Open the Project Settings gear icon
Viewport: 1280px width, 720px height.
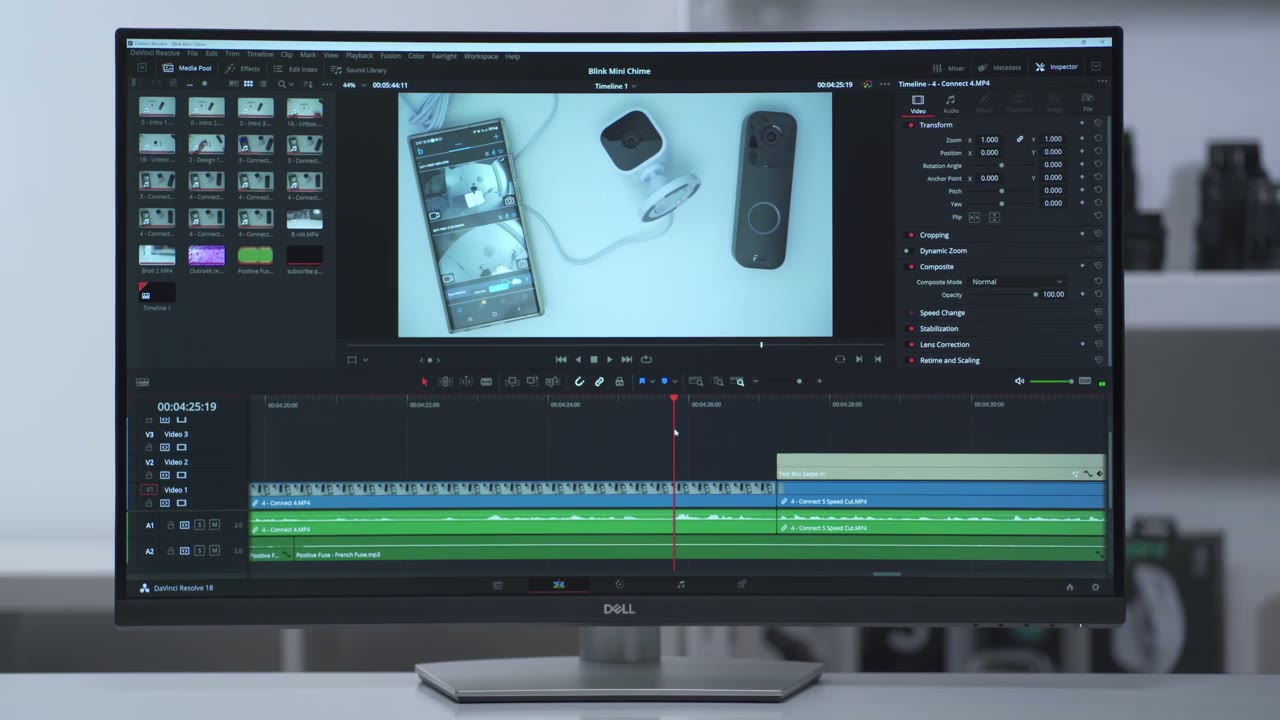[x=1095, y=587]
